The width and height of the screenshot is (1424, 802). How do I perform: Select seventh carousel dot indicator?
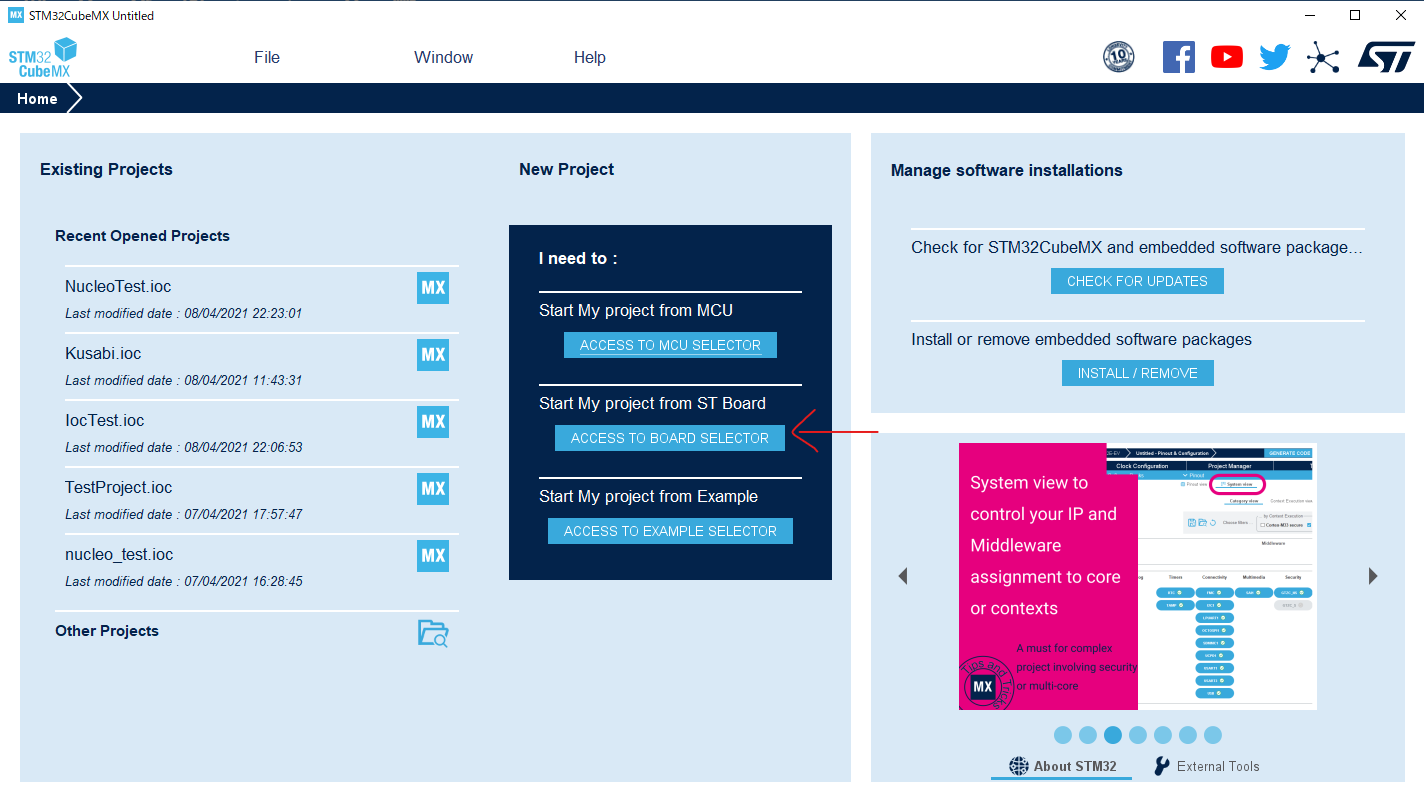tap(1213, 735)
